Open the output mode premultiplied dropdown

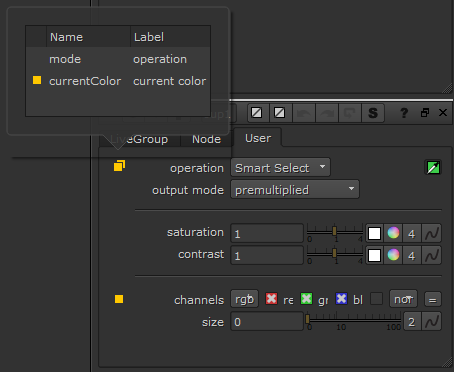click(295, 189)
